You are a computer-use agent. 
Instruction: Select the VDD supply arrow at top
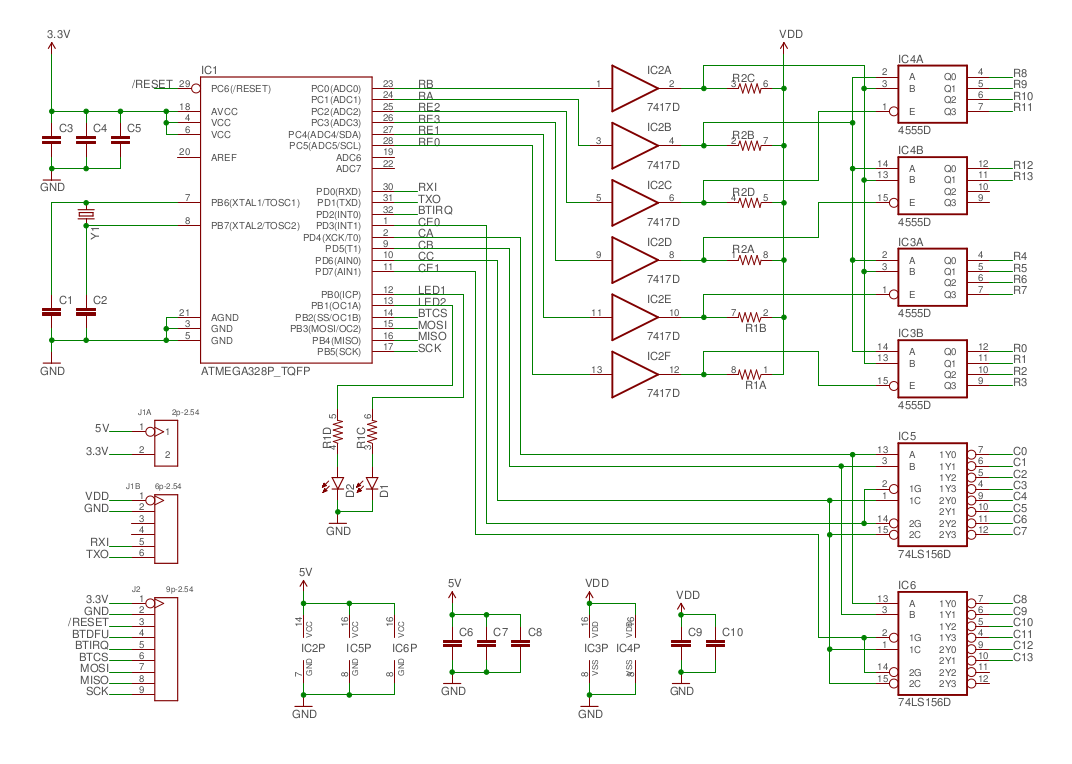[x=783, y=47]
